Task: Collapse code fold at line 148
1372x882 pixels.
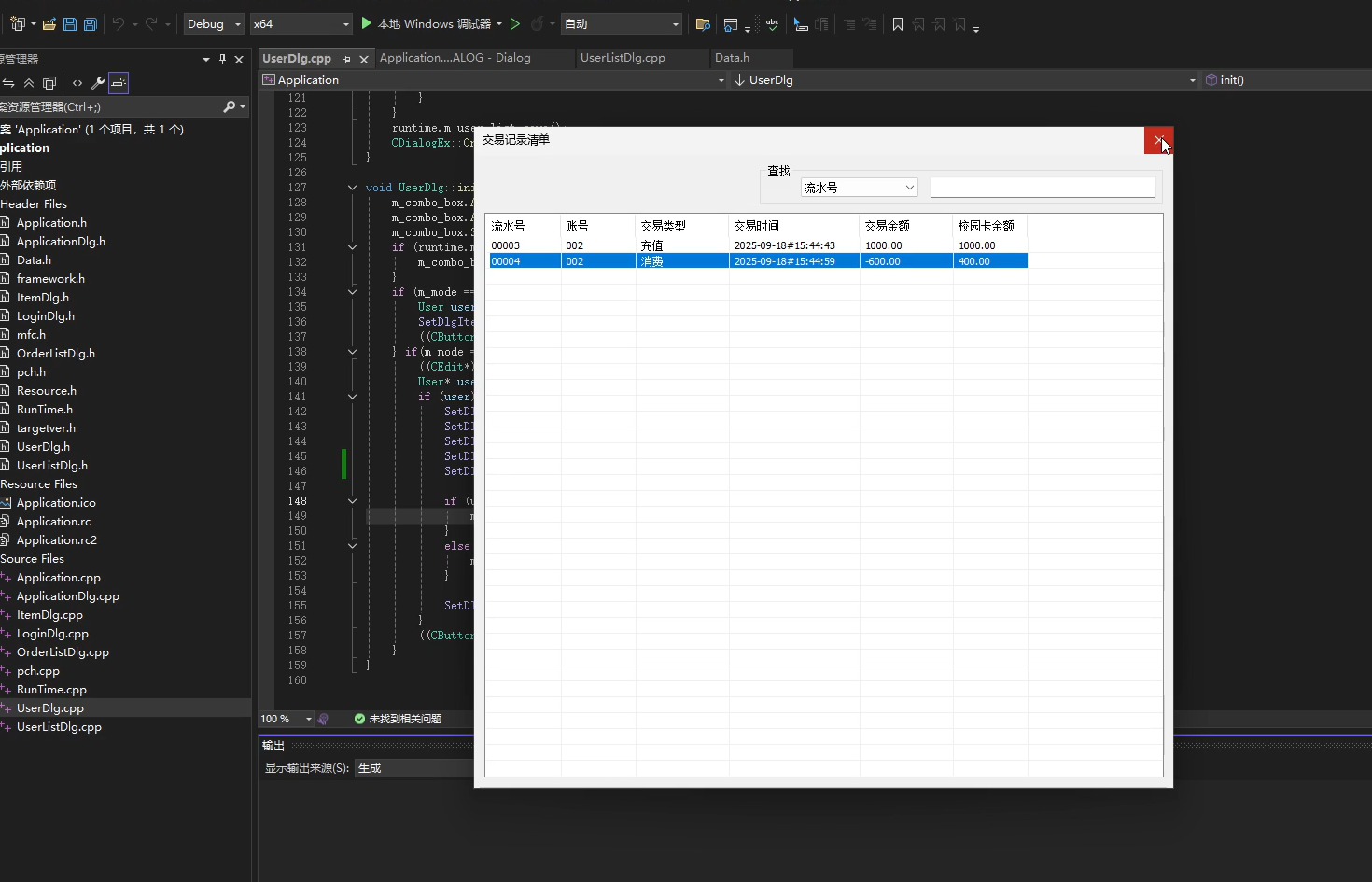Action: (x=352, y=501)
